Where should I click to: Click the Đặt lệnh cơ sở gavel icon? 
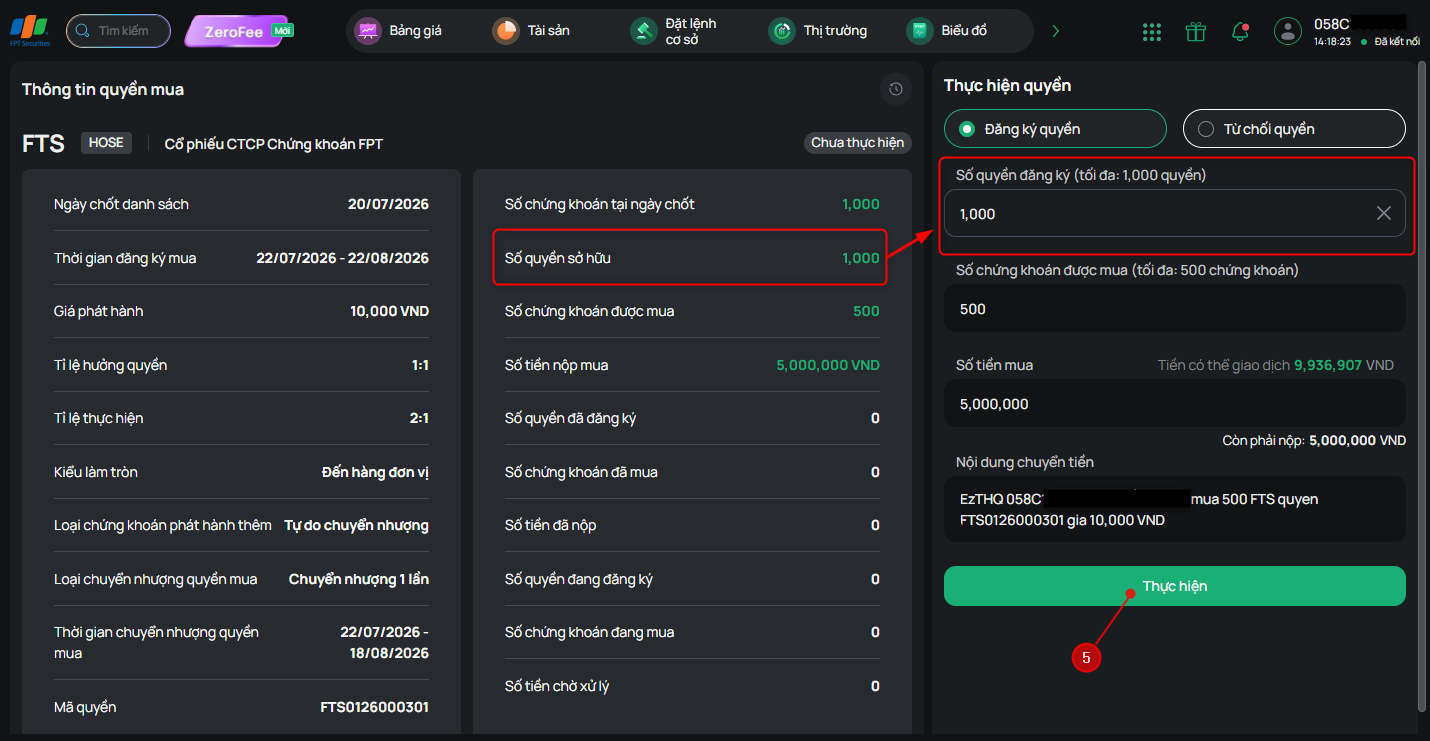pyautogui.click(x=644, y=31)
